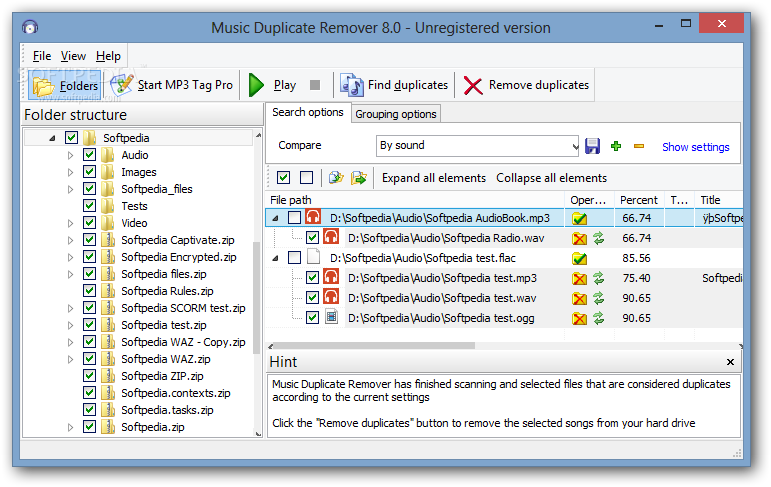Click the uncheck all items icon
This screenshot has height=487, width=771.
coord(306,178)
